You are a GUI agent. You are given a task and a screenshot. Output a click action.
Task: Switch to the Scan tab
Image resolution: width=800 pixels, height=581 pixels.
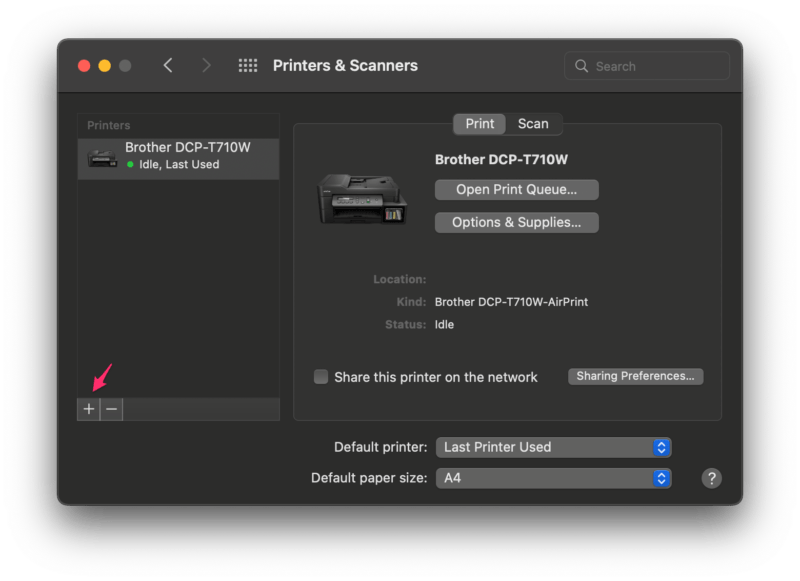point(533,124)
